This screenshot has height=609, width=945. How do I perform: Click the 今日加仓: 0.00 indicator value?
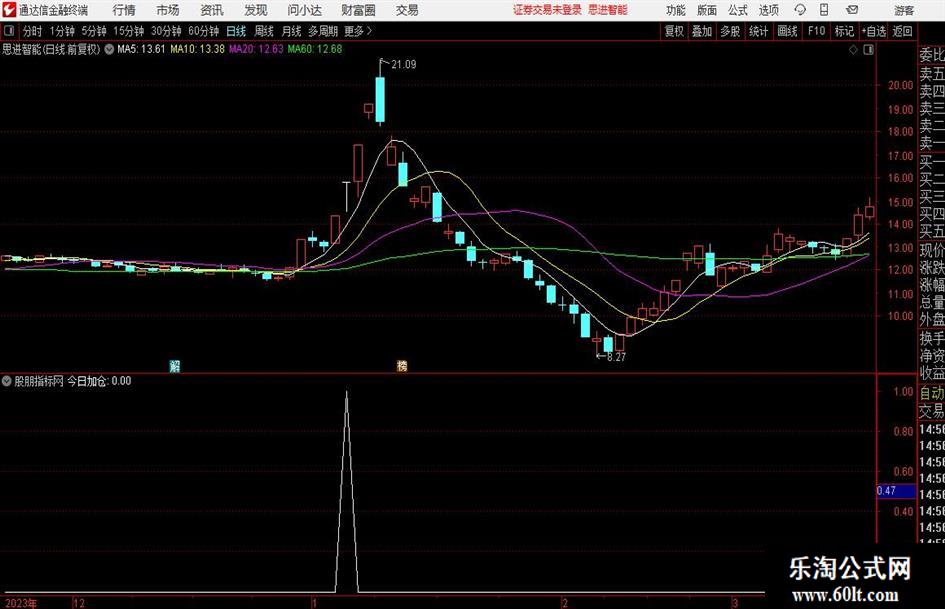click(99, 381)
